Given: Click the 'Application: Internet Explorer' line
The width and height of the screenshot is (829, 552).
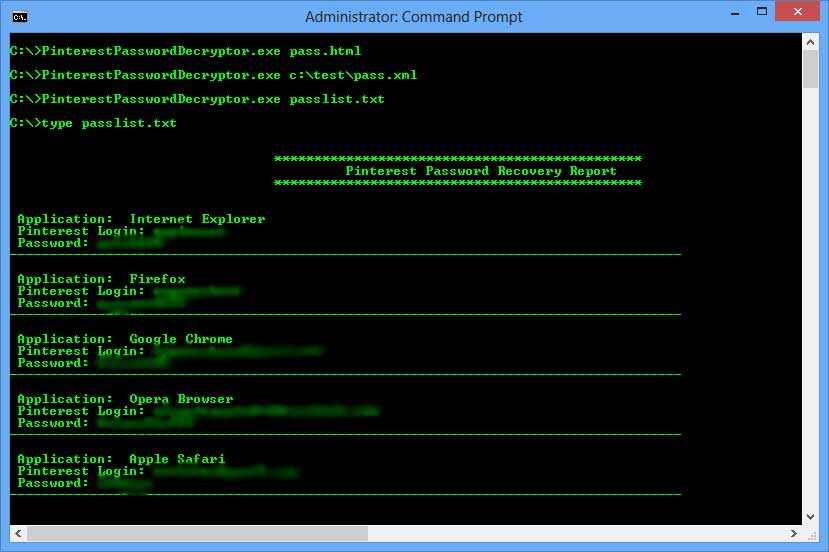Looking at the screenshot, I should (x=141, y=219).
